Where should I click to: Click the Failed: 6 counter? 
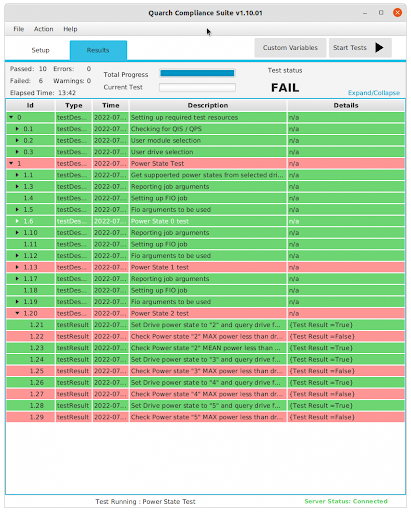[x=26, y=81]
